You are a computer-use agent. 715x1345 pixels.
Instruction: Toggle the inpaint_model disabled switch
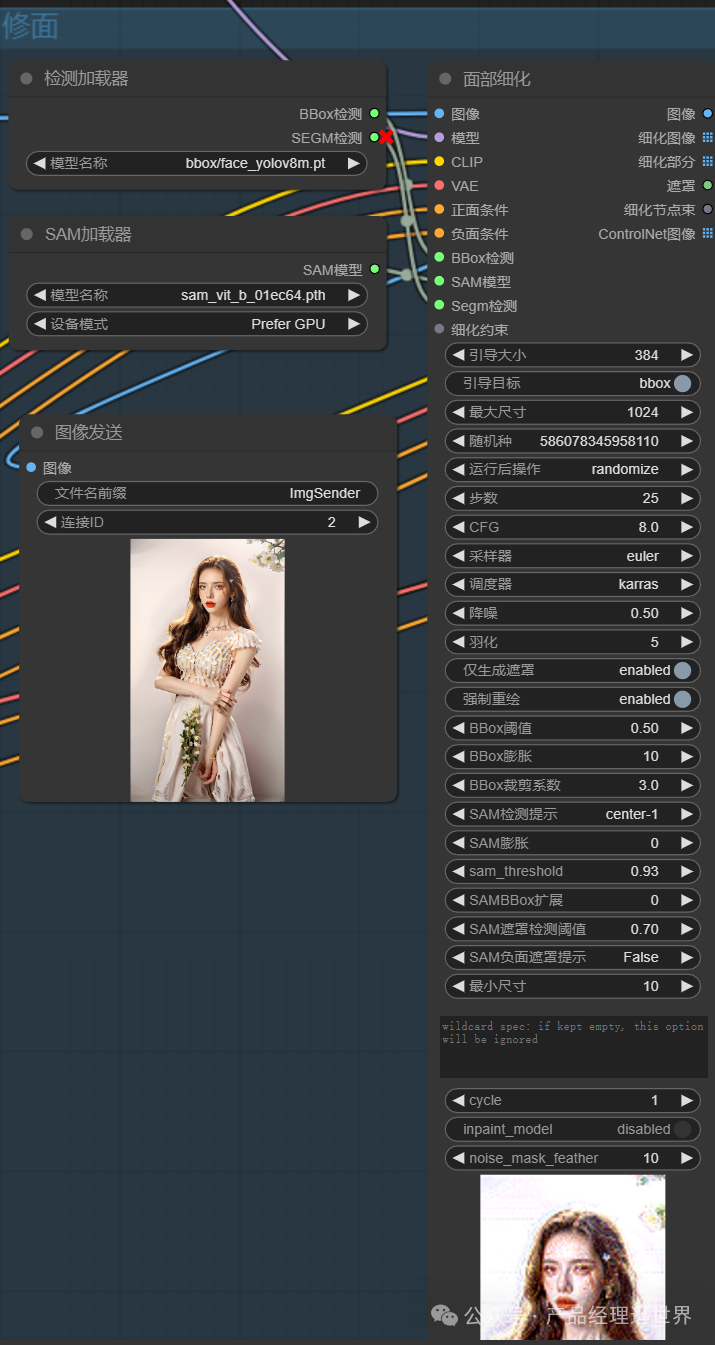pyautogui.click(x=682, y=1129)
